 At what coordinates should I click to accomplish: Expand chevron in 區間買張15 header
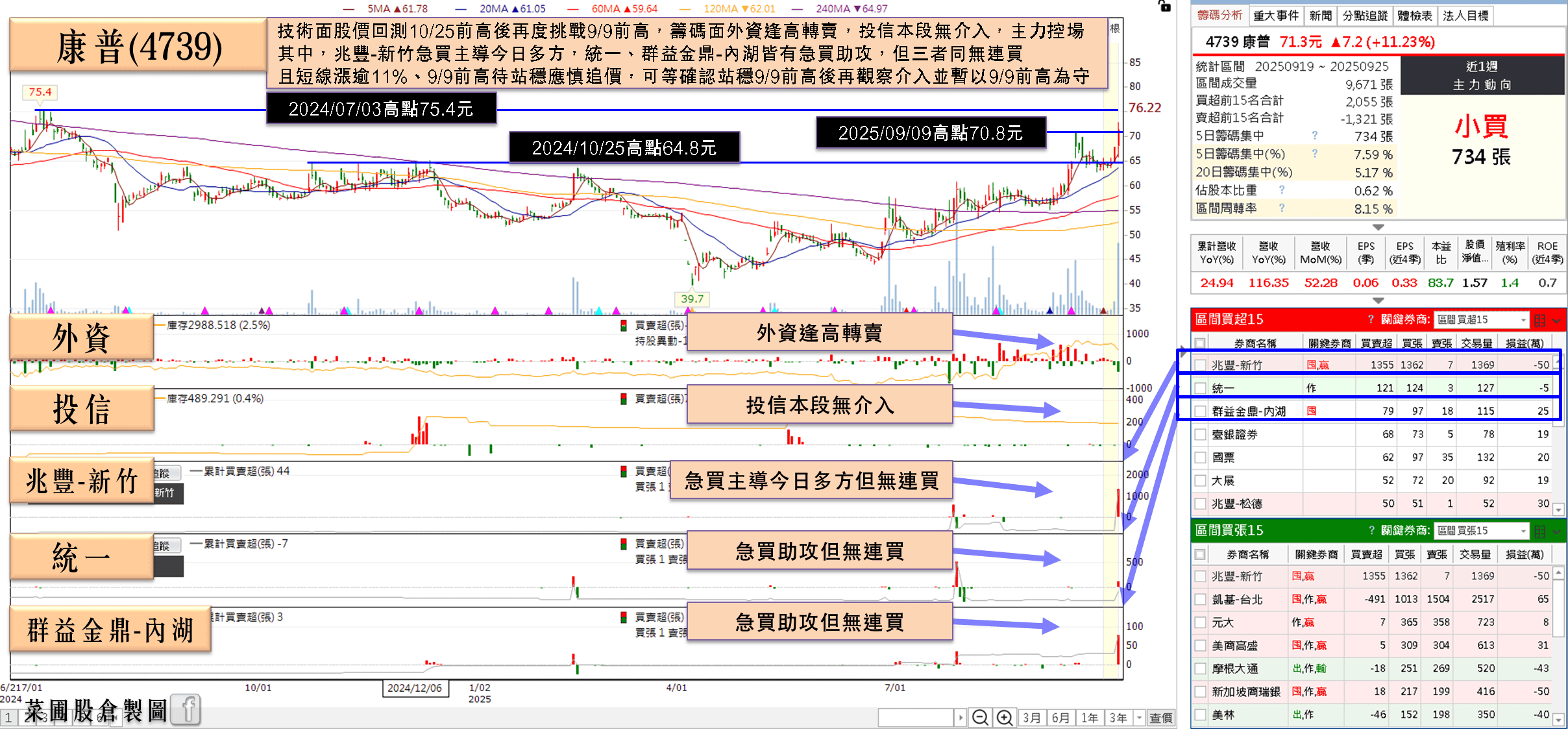[x=1556, y=531]
